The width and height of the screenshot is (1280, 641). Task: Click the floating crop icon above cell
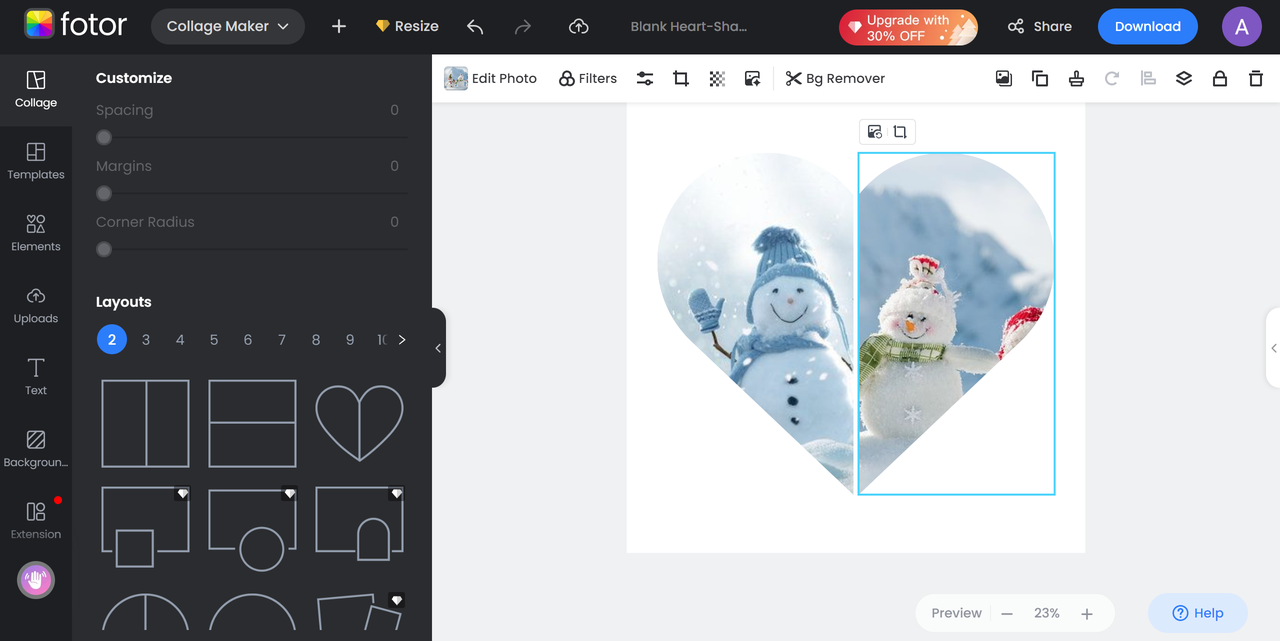pos(900,132)
